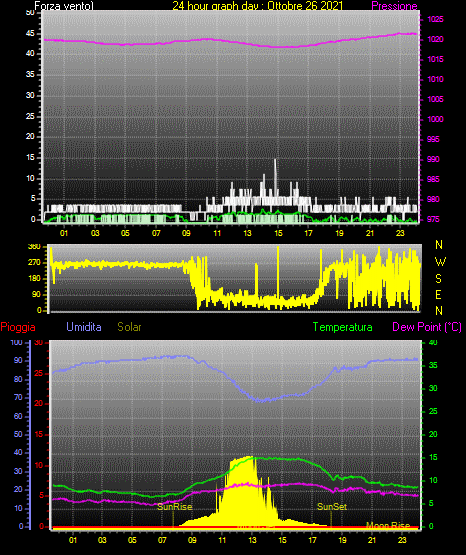Select the red Pioggia legend label

18,327
